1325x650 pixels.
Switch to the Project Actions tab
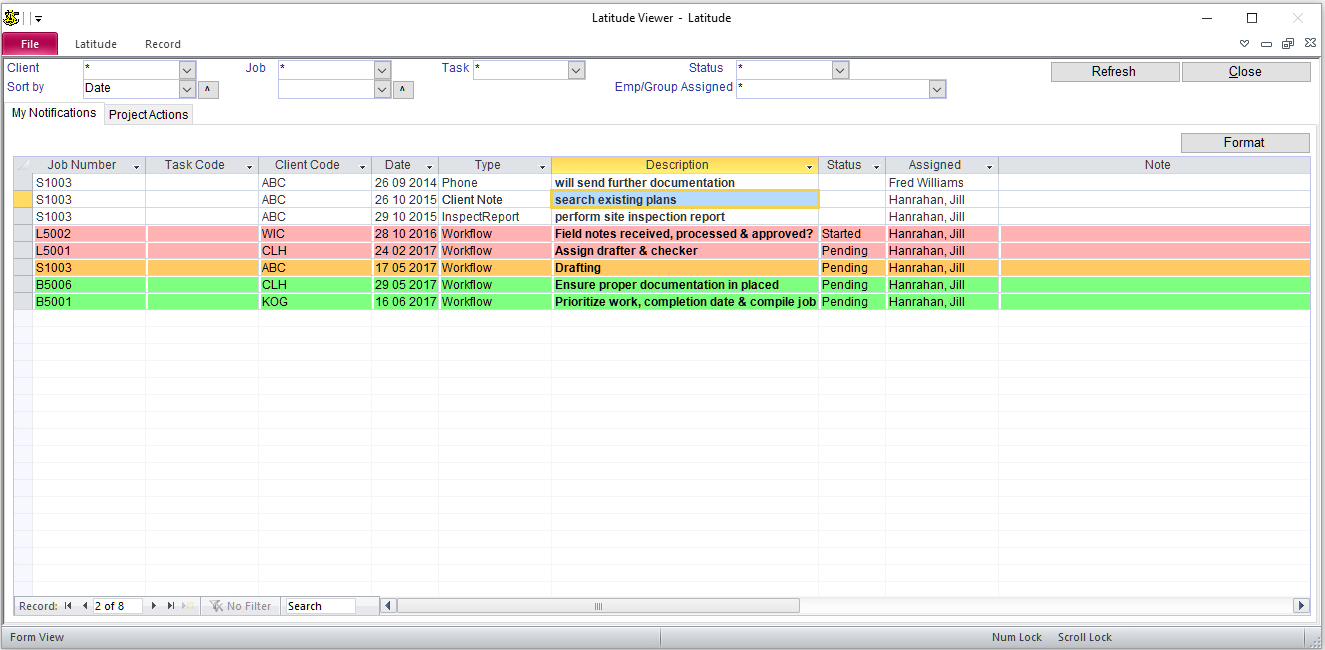(x=148, y=115)
